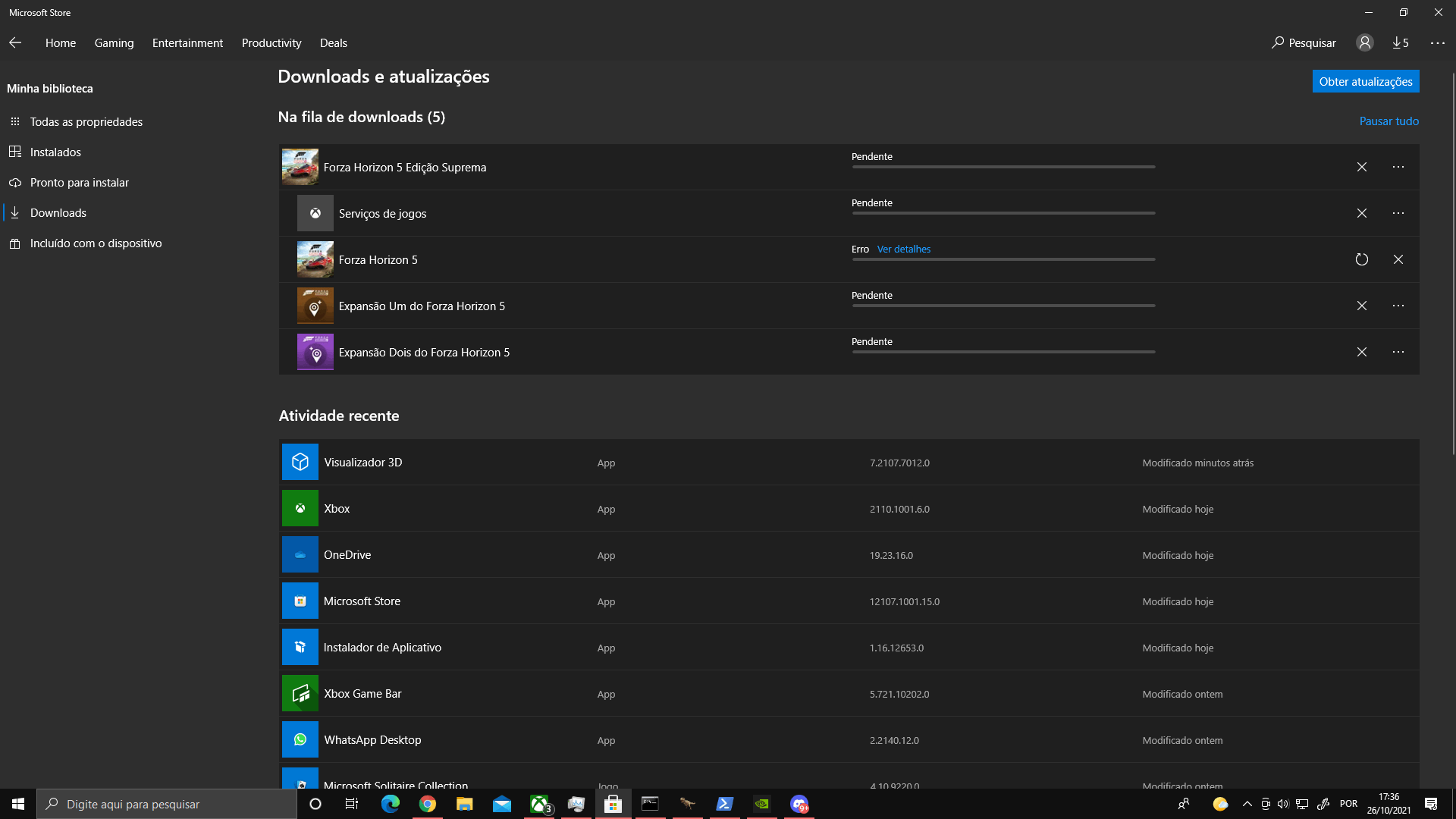Click the Serviços de jogos Xbox icon

tap(315, 213)
